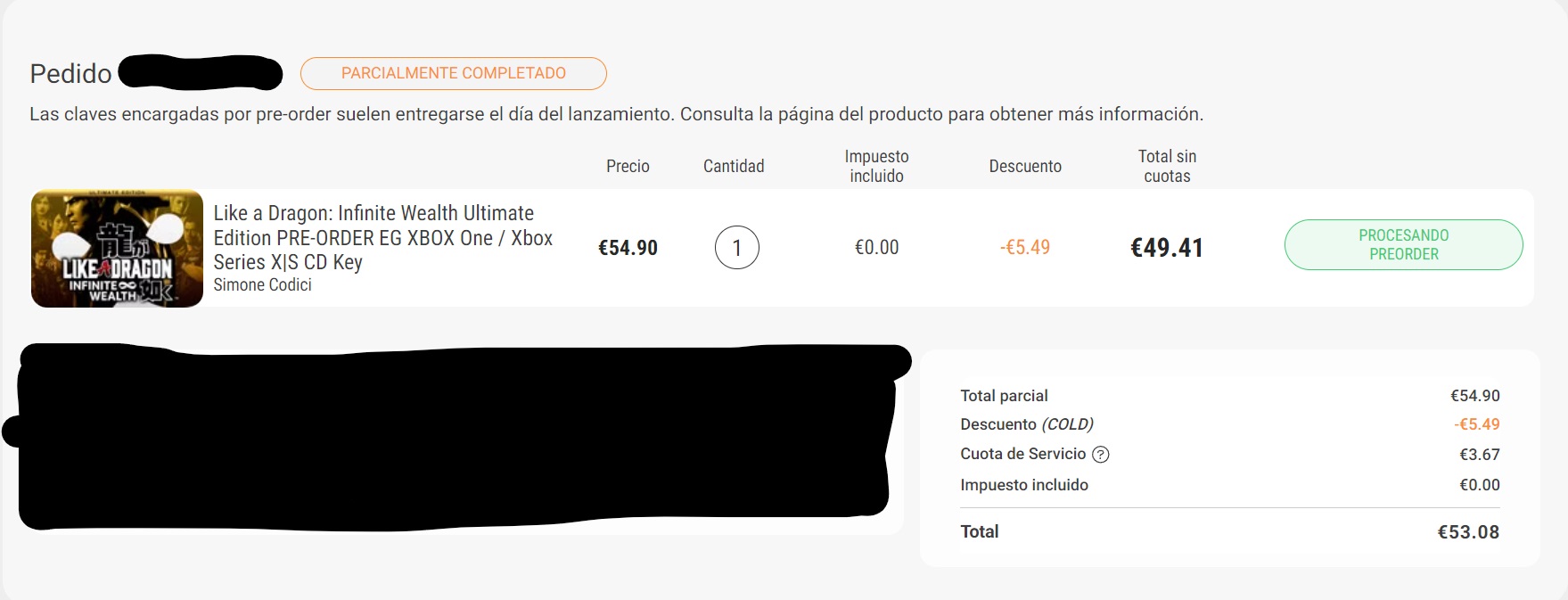The width and height of the screenshot is (1568, 600).
Task: Click the Pedido heading text
Action: [70, 73]
